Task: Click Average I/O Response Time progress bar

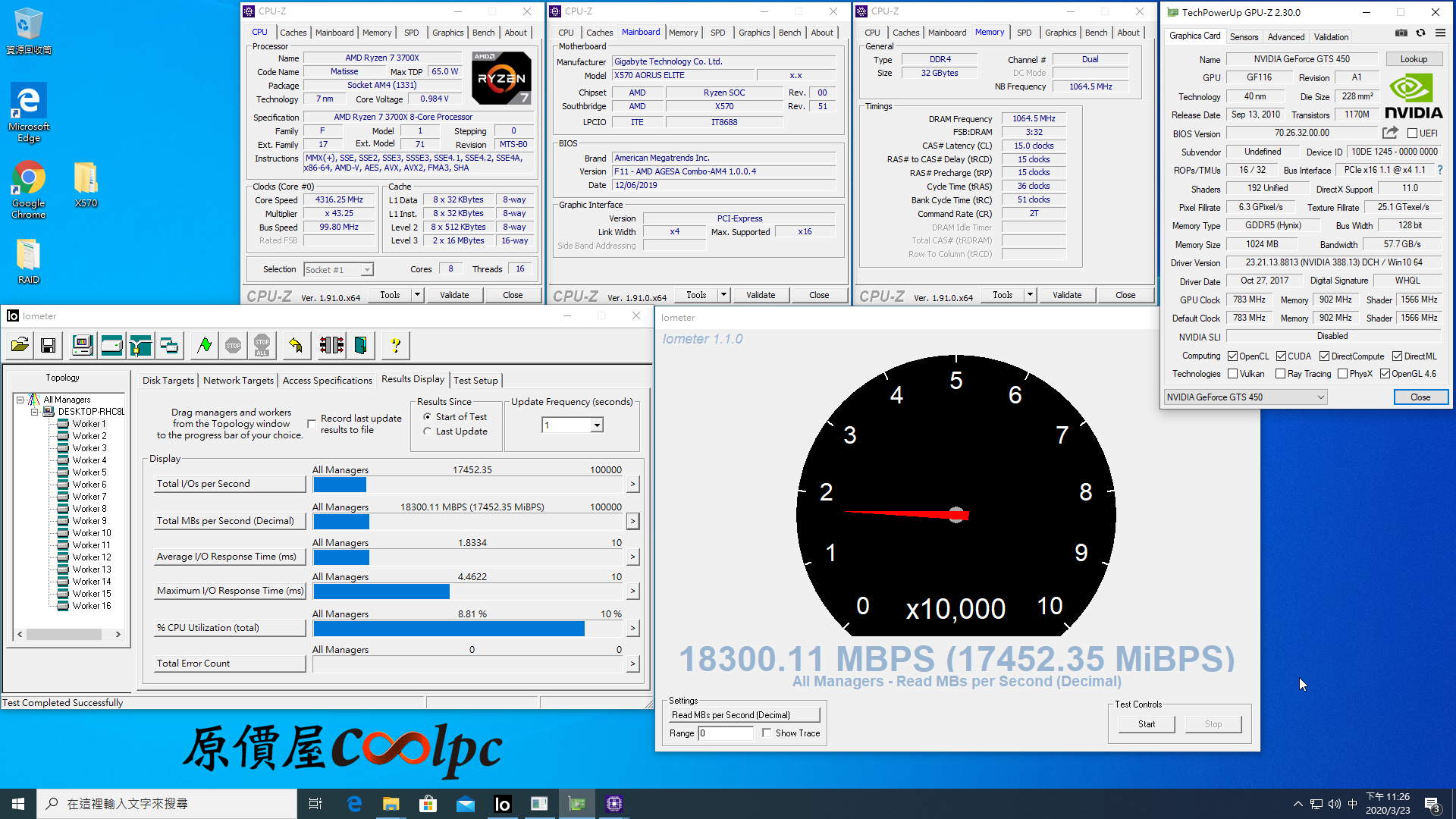Action: [469, 557]
